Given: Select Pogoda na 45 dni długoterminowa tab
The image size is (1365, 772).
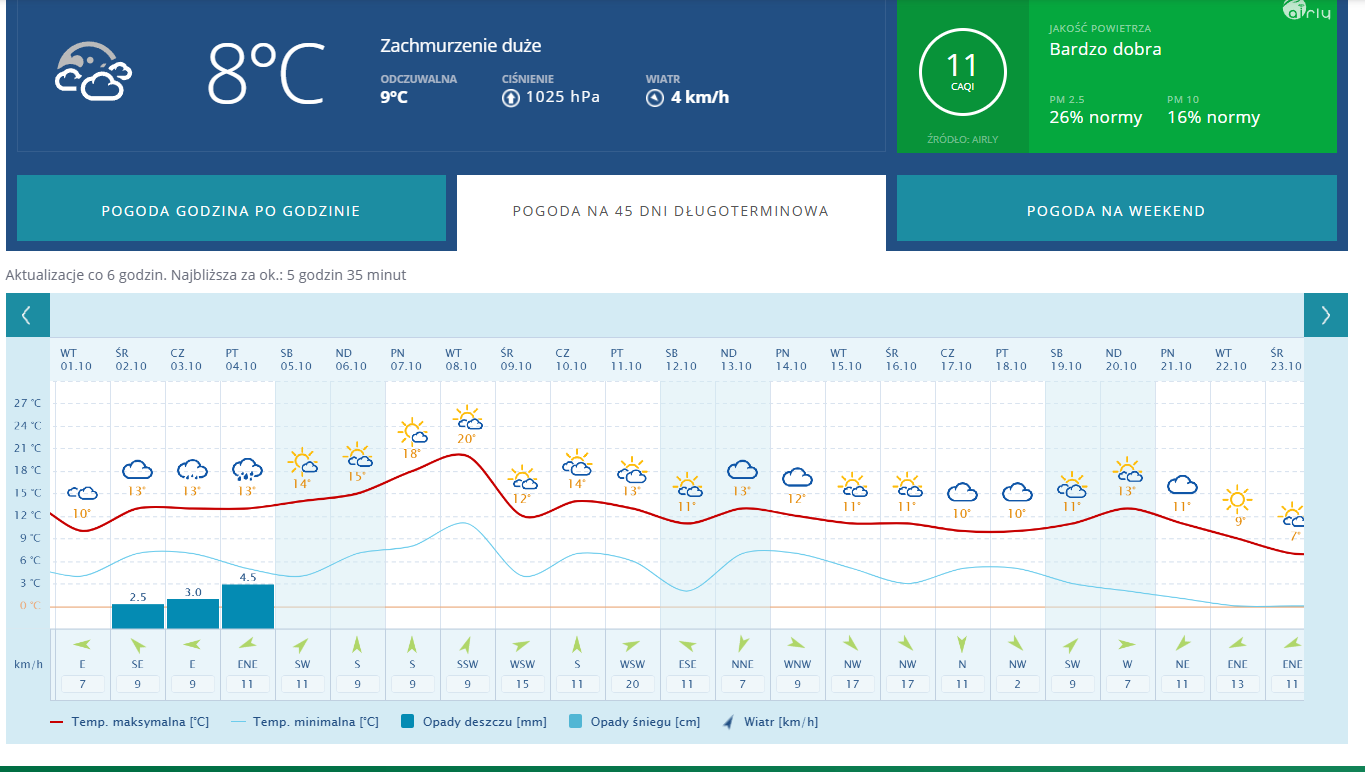Looking at the screenshot, I should pyautogui.click(x=671, y=211).
